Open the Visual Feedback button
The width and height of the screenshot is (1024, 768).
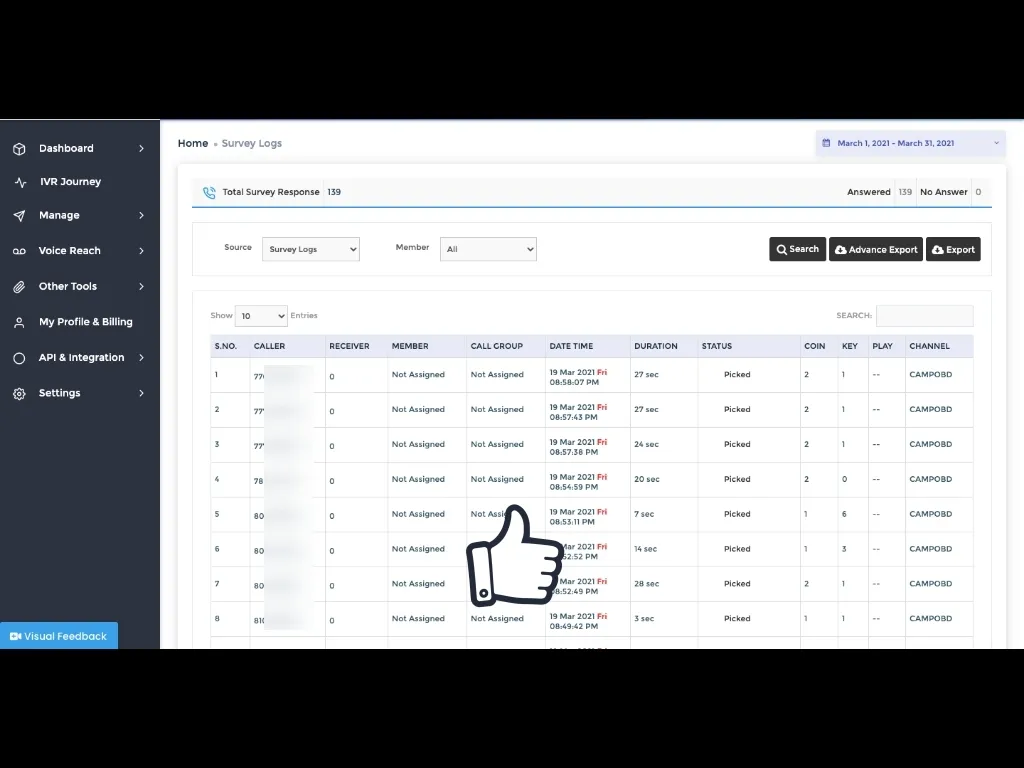tap(59, 635)
